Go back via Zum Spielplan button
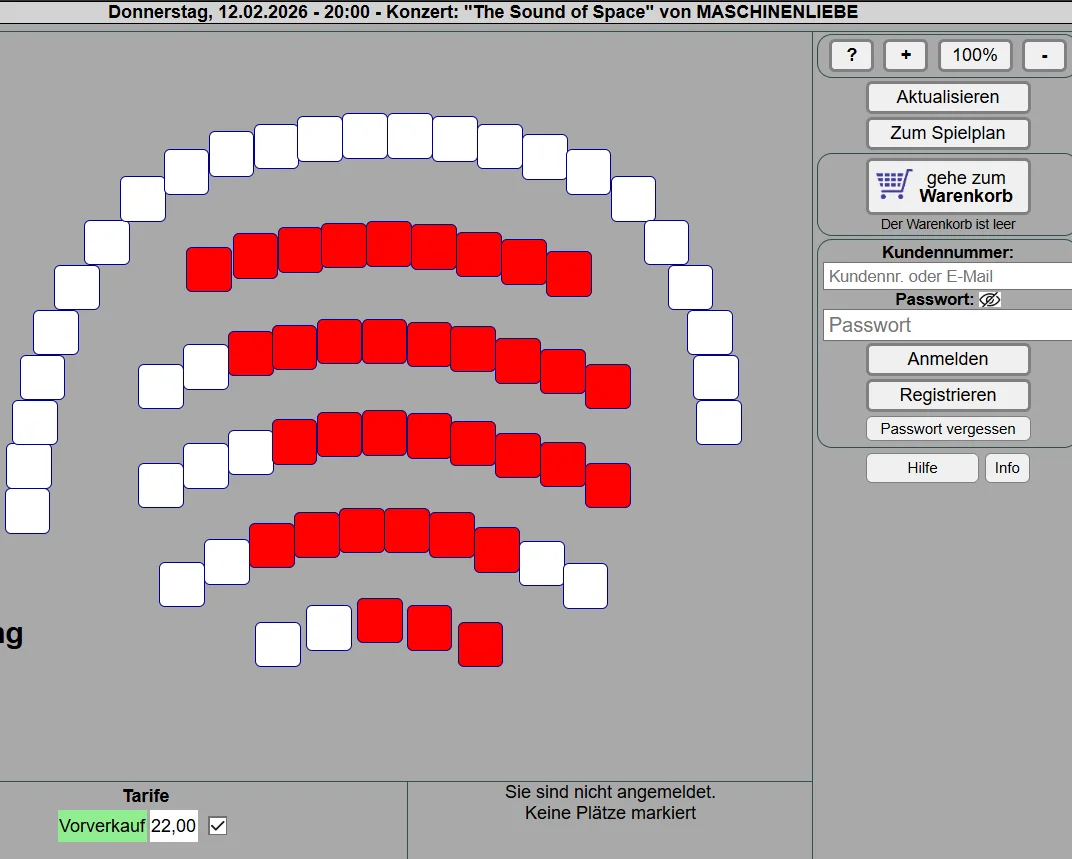The image size is (1072, 859). [947, 133]
